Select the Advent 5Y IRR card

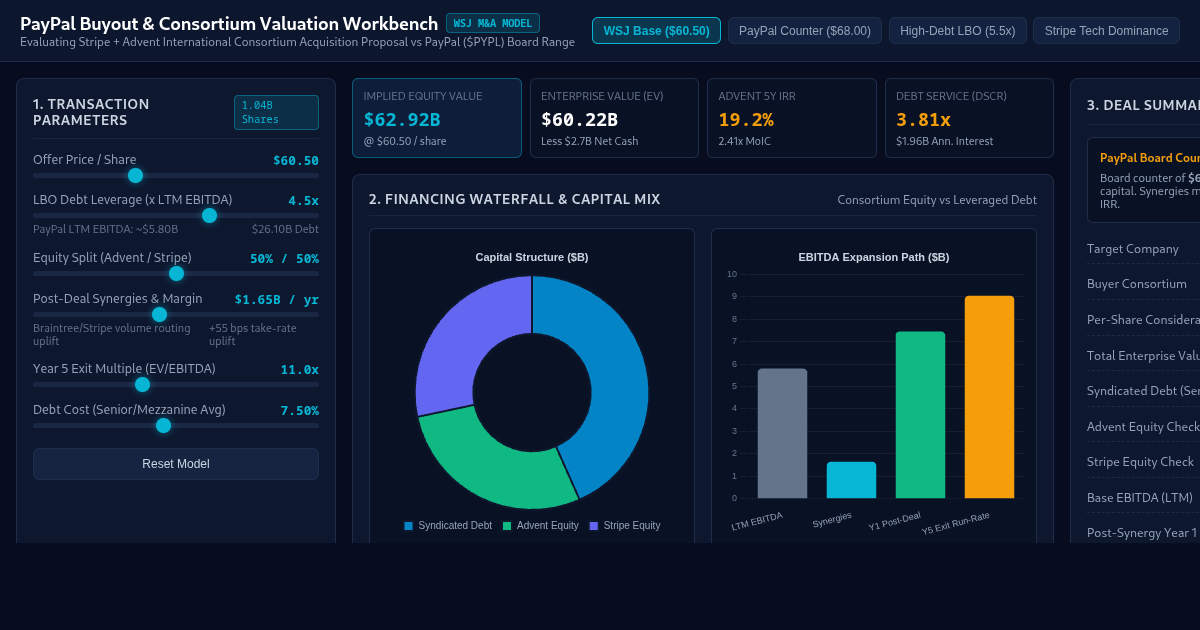pyautogui.click(x=792, y=118)
